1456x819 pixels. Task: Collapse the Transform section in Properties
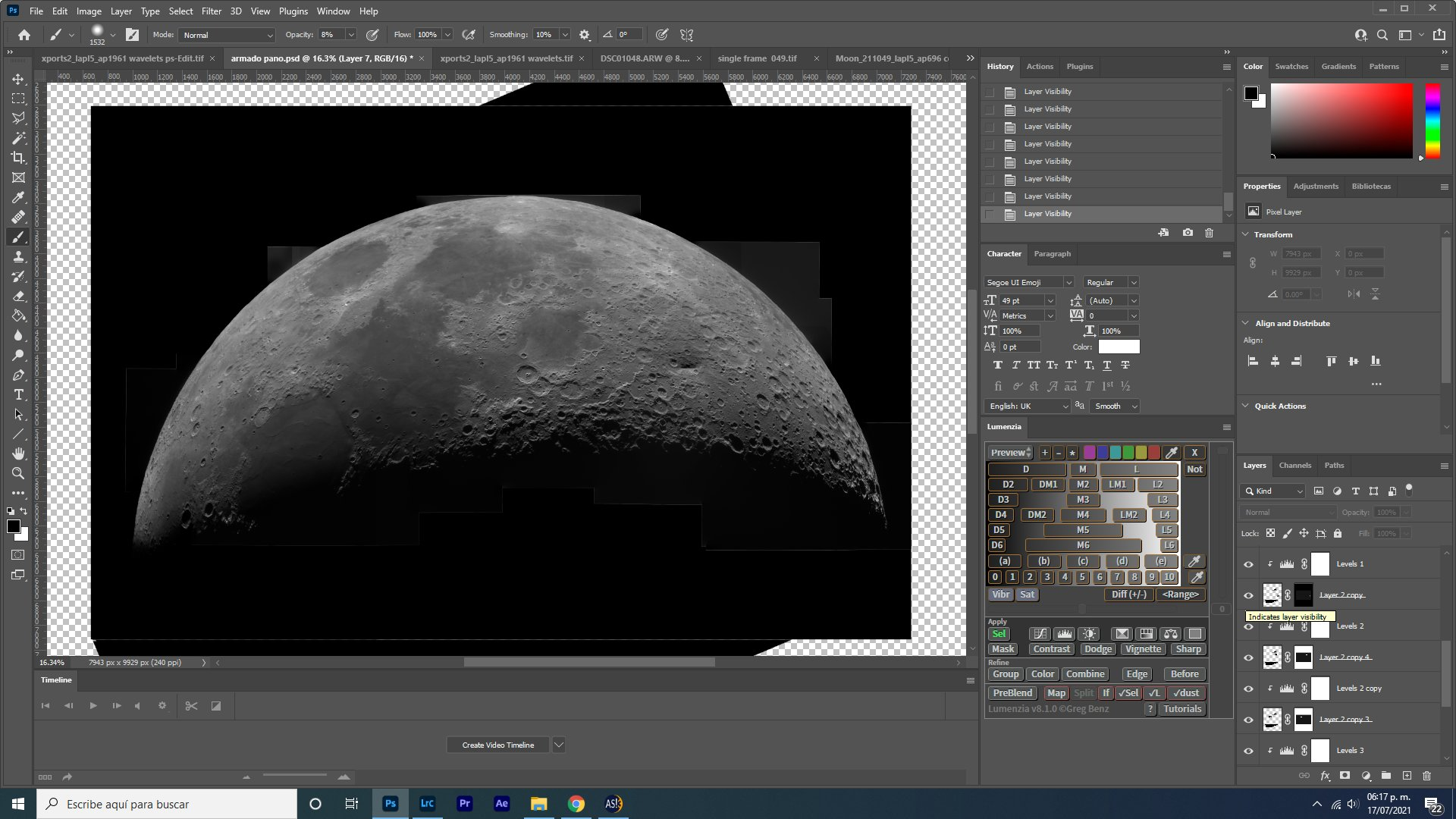(x=1246, y=234)
